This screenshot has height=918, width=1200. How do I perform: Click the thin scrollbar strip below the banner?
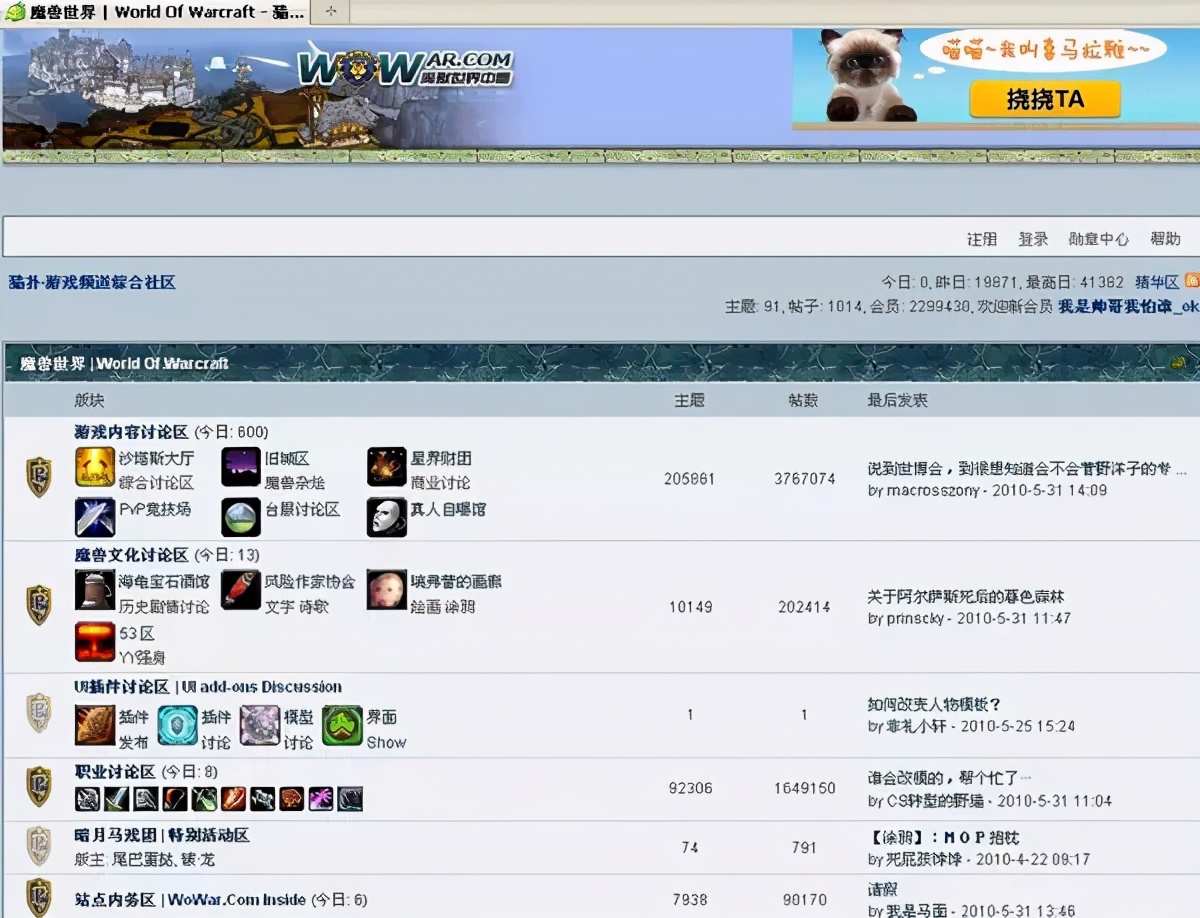600,156
